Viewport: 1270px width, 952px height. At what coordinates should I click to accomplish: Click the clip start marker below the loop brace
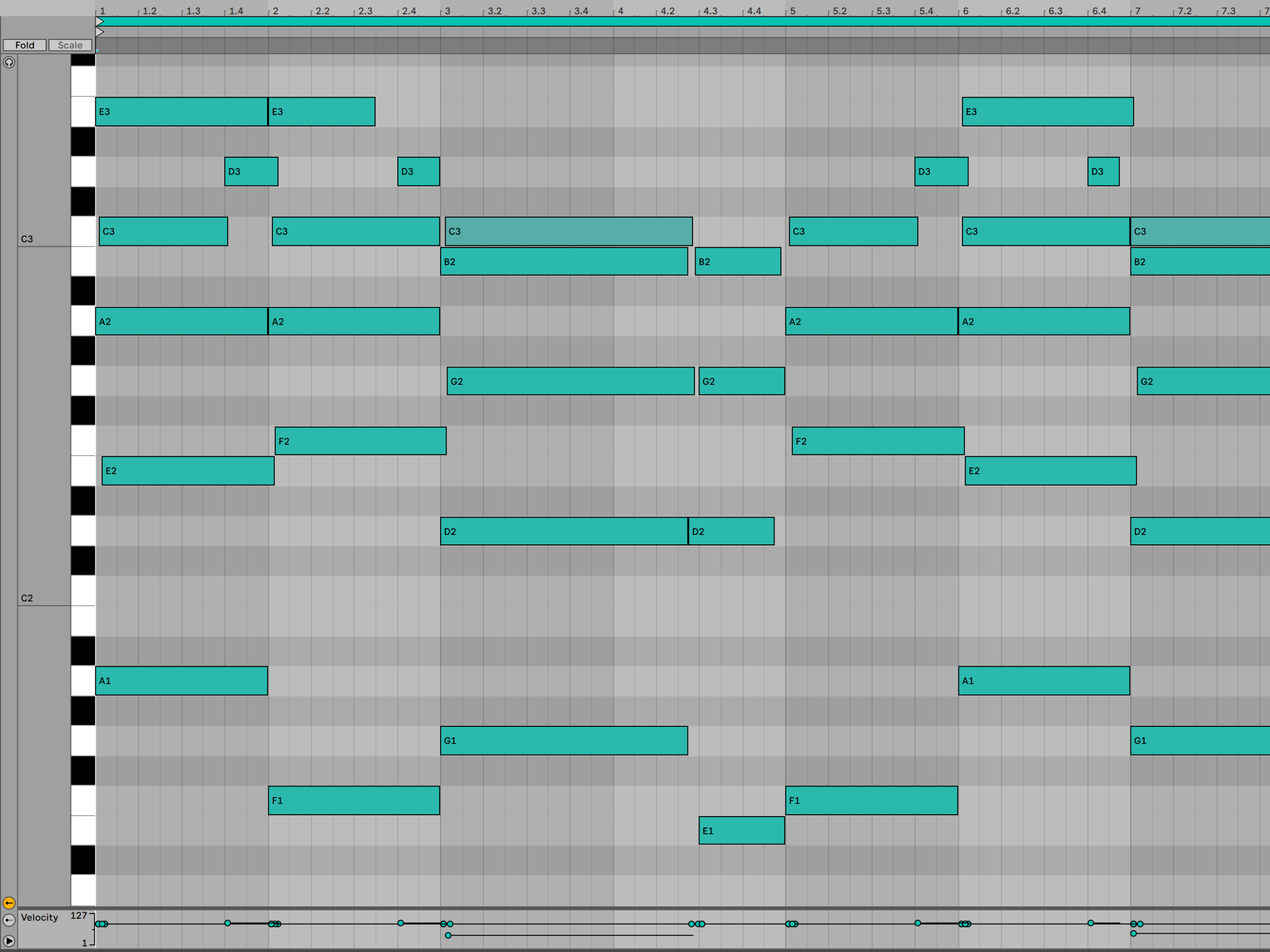(99, 32)
